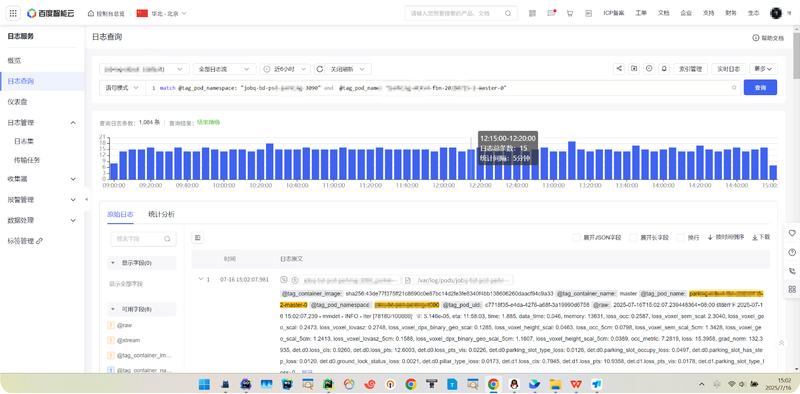This screenshot has height=394, width=800.
Task: Click the 索引管理 button
Action: (x=691, y=68)
